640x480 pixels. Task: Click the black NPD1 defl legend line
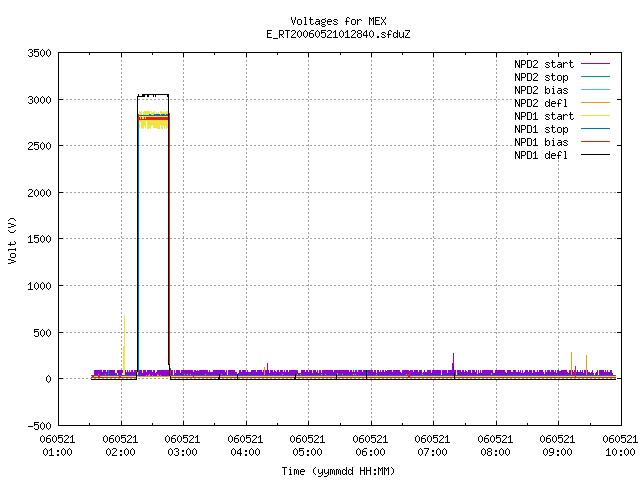(596, 155)
